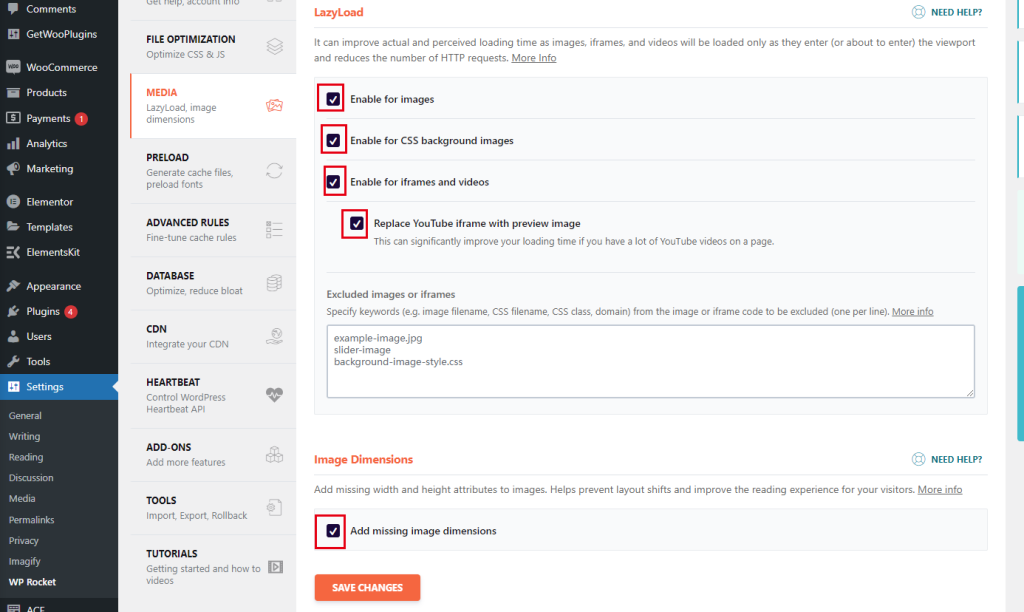Click inside Excluded images or iframes textarea
This screenshot has width=1024, height=612.
[x=650, y=361]
